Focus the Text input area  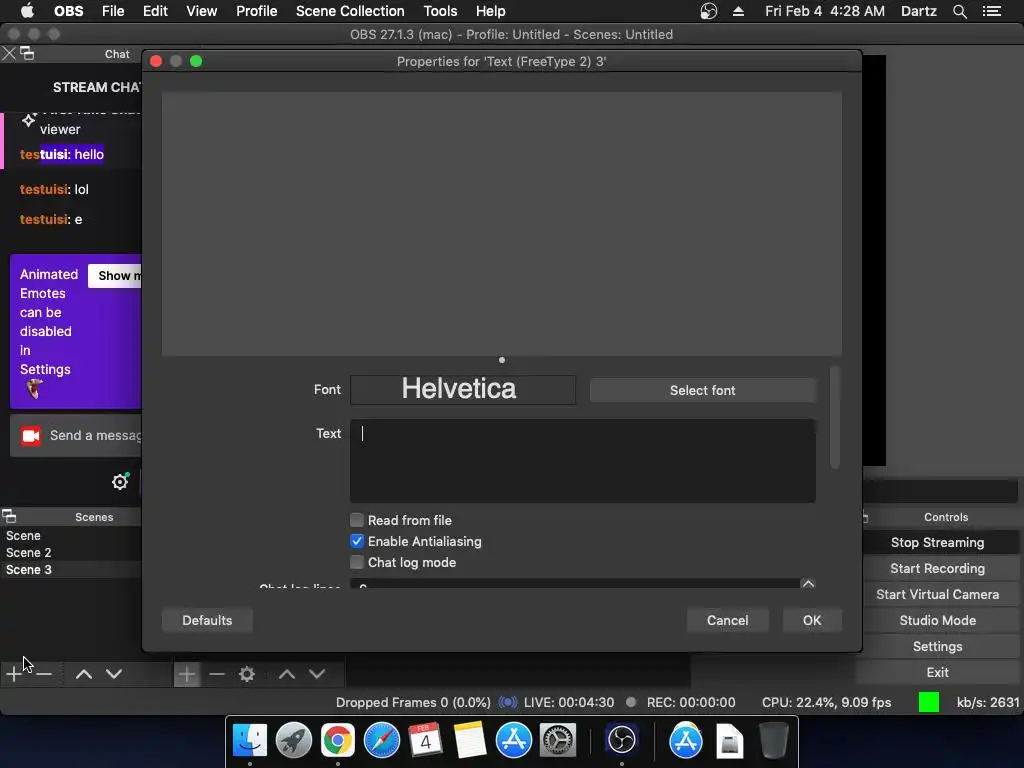pyautogui.click(x=583, y=460)
